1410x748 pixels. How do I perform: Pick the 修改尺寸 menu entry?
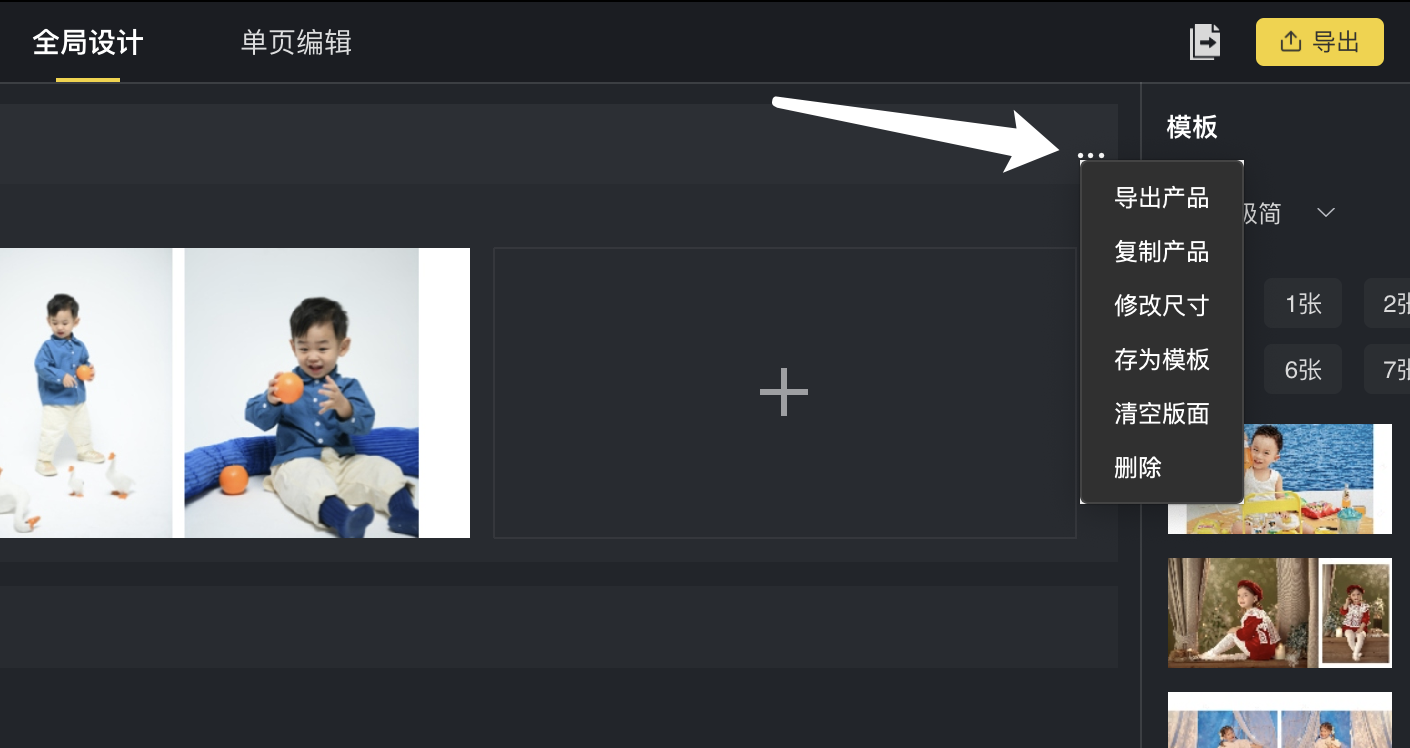click(1162, 305)
